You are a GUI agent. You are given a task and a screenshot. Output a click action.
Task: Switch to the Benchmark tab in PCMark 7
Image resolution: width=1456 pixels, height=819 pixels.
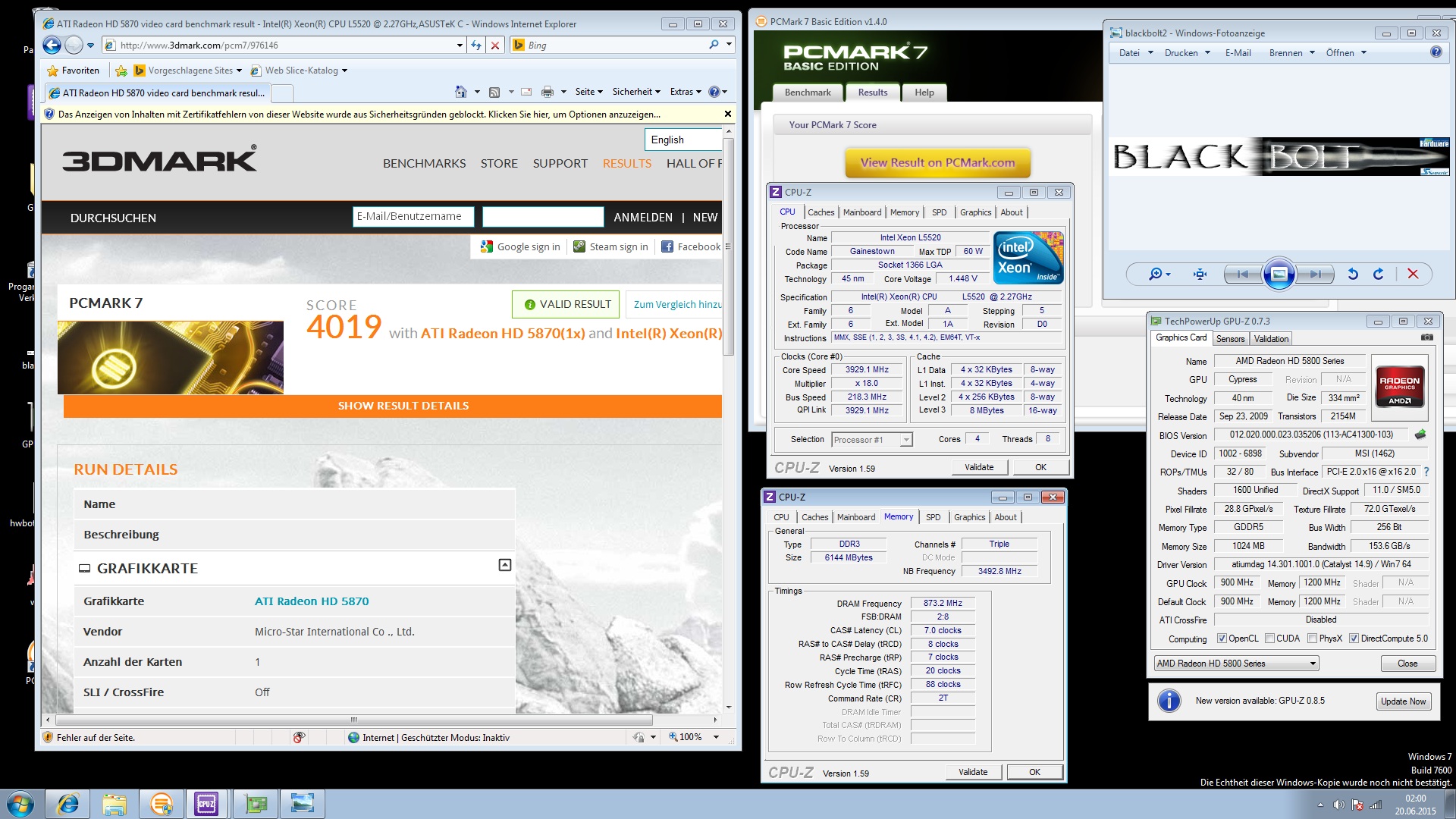[808, 93]
